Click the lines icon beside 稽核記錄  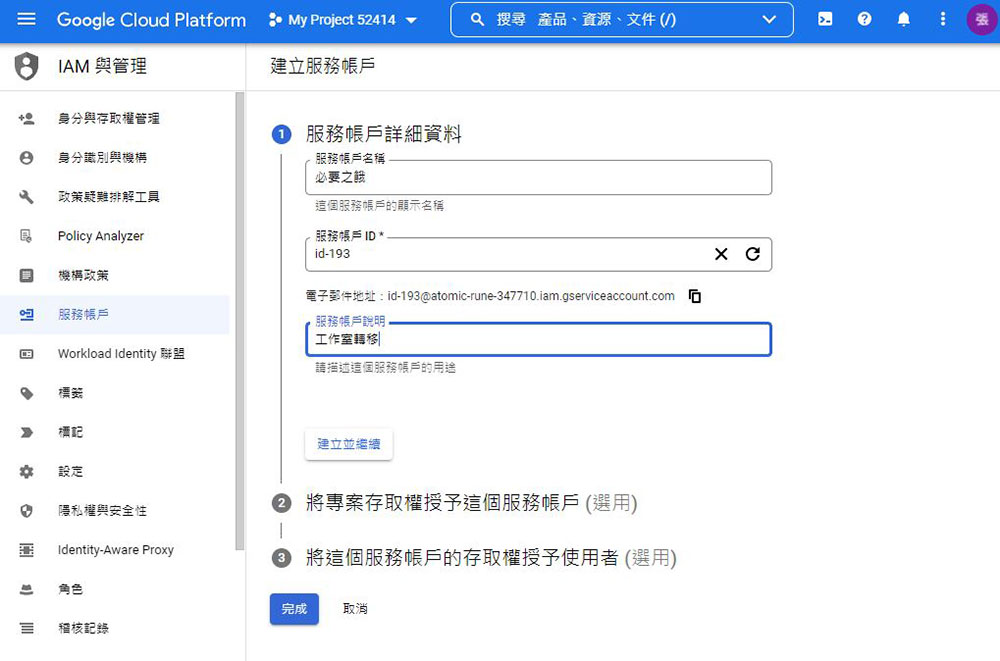26,628
